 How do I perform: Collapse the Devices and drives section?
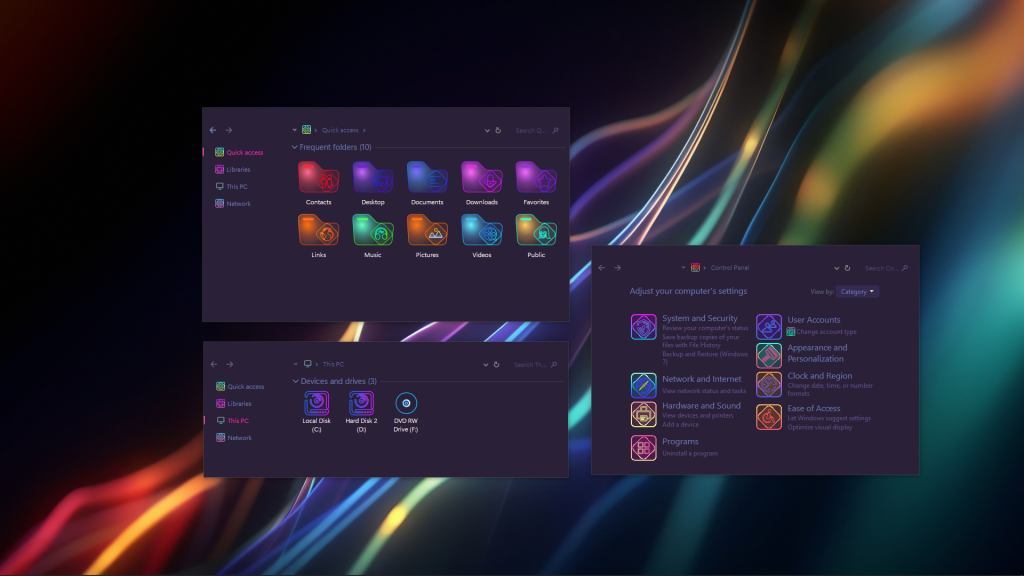click(293, 382)
